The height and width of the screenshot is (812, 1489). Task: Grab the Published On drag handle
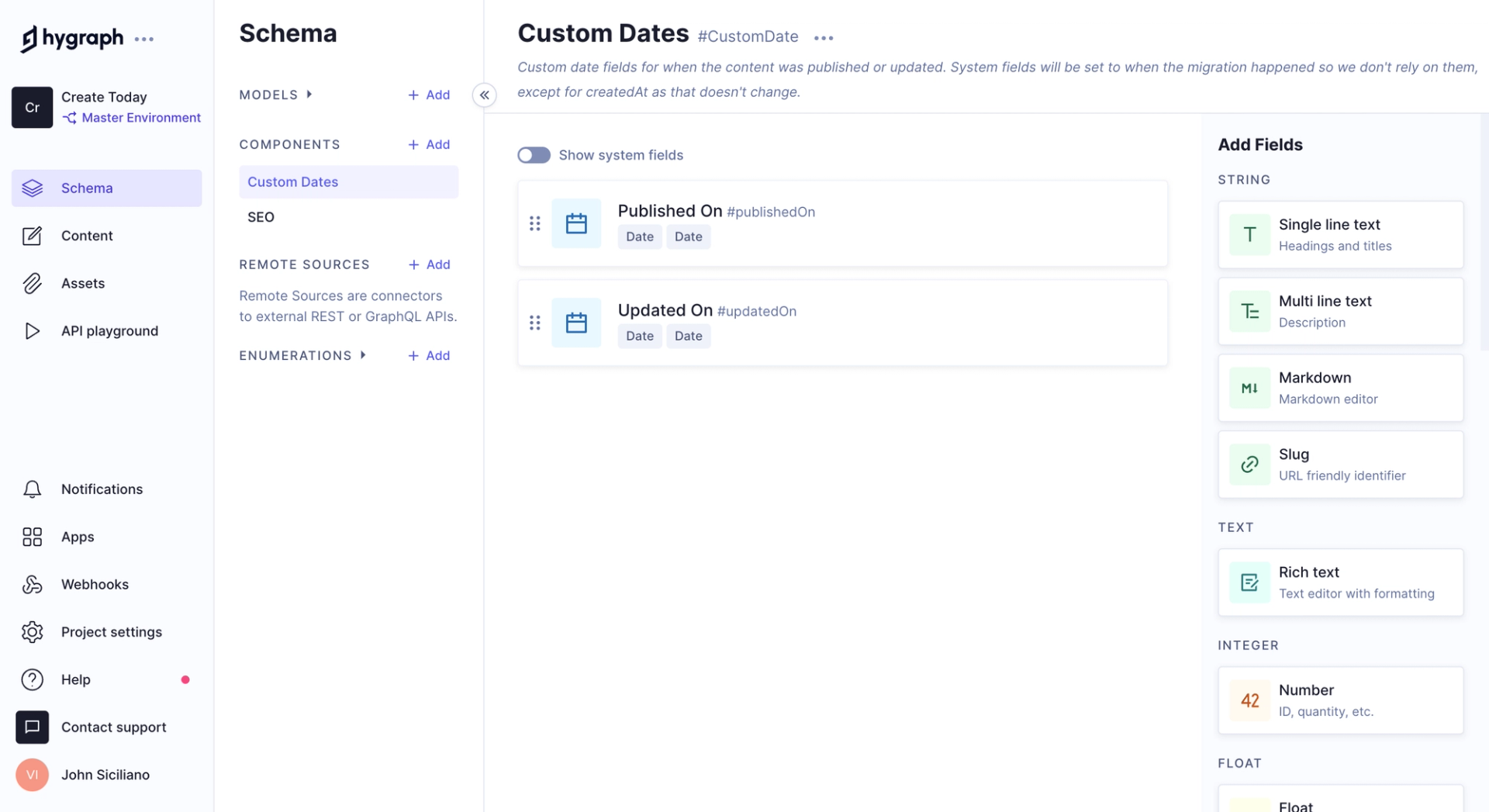pyautogui.click(x=535, y=223)
